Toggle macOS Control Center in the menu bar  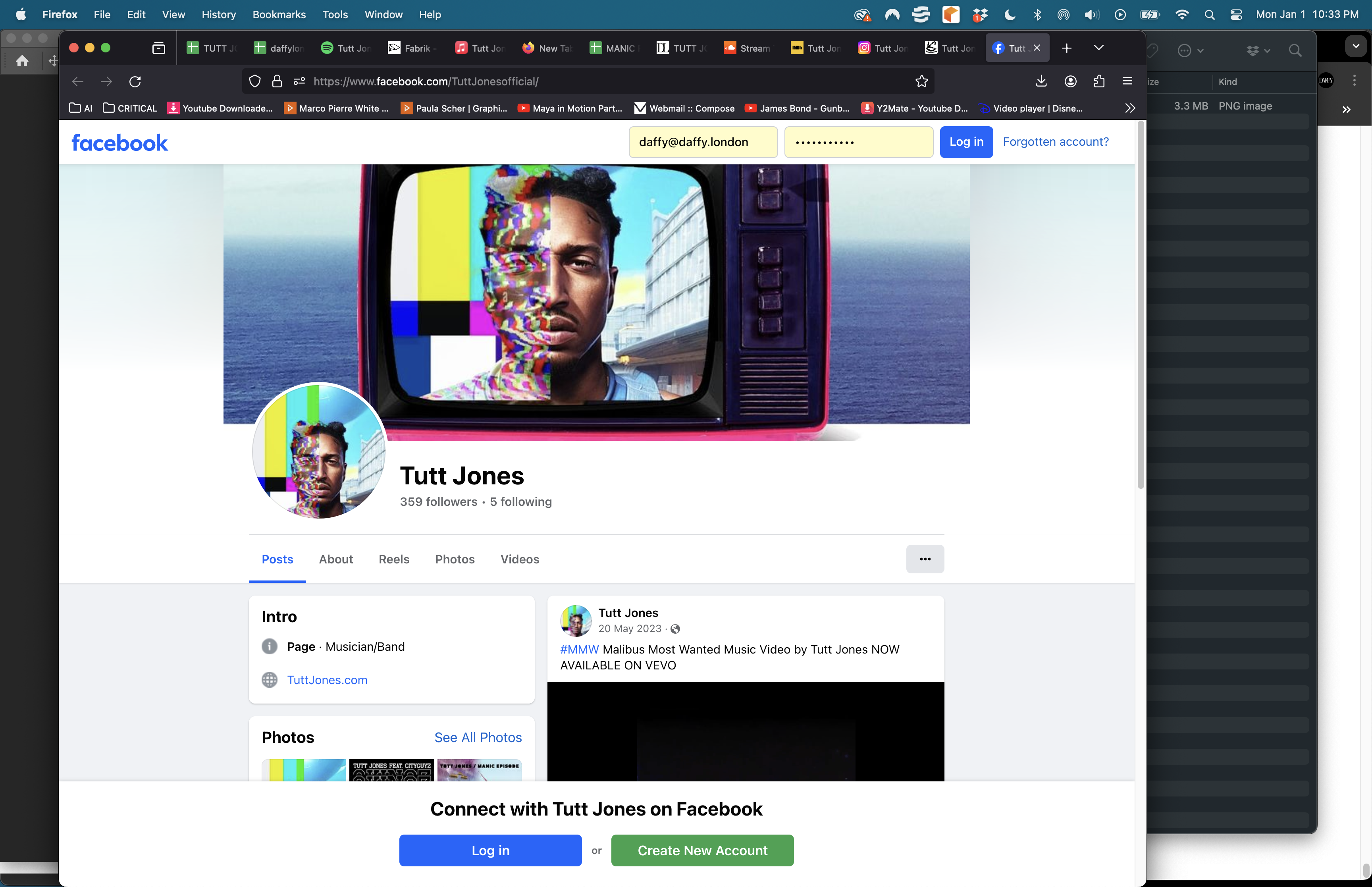click(1235, 14)
